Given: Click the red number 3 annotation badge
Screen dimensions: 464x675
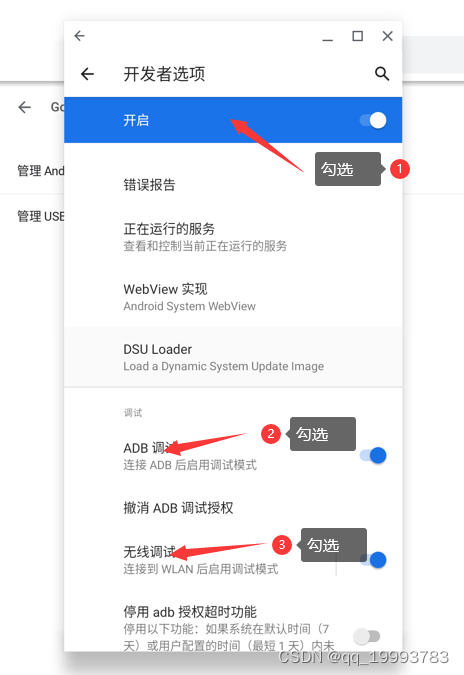Looking at the screenshot, I should 282,545.
